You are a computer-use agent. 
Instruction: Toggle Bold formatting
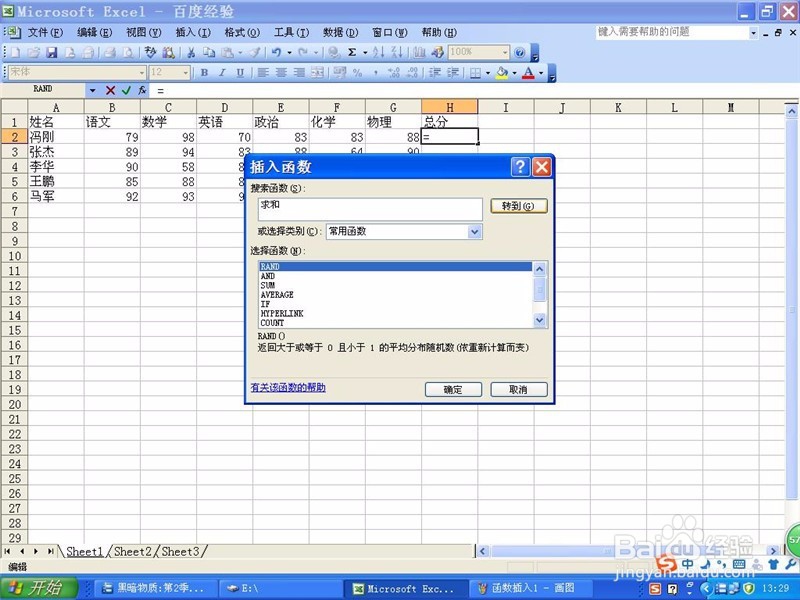pyautogui.click(x=204, y=73)
